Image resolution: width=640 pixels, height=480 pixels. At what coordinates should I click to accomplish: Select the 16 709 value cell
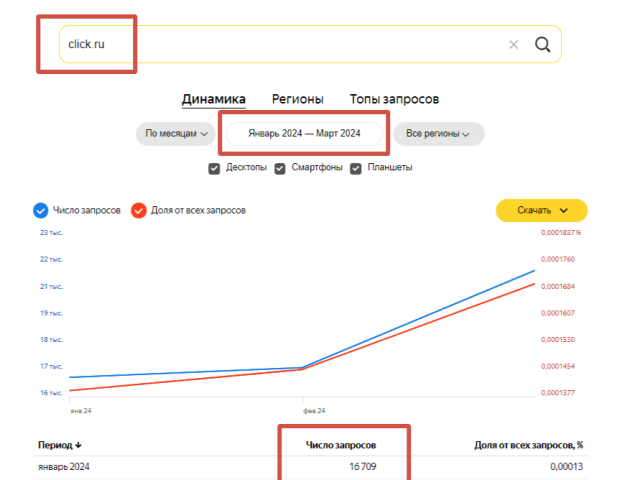click(x=362, y=467)
